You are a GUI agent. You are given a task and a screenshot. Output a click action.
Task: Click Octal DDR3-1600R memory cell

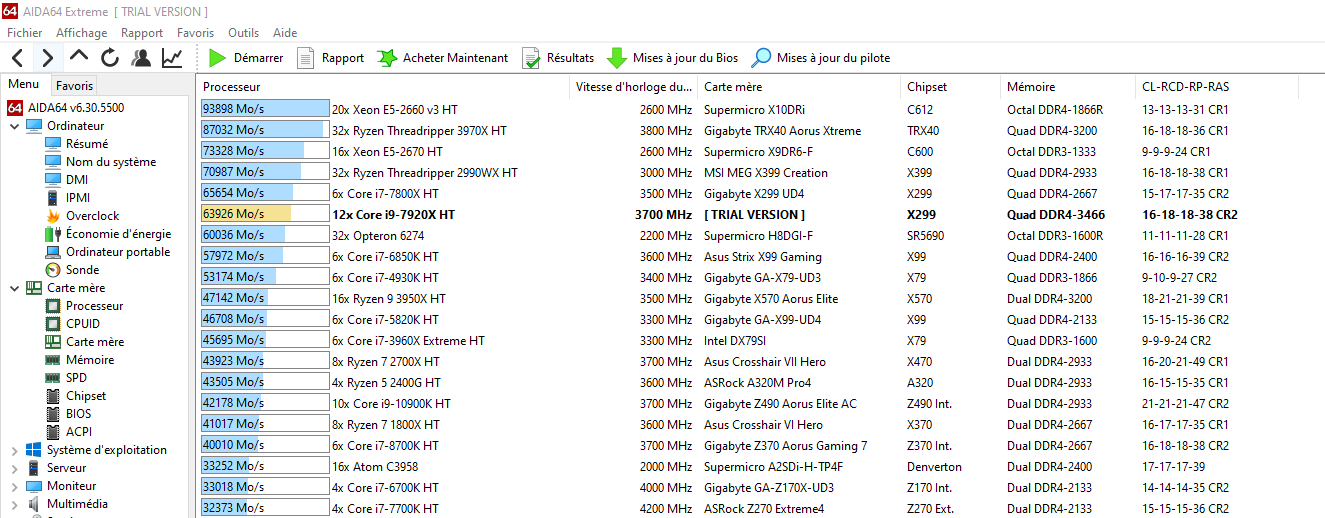[1055, 236]
